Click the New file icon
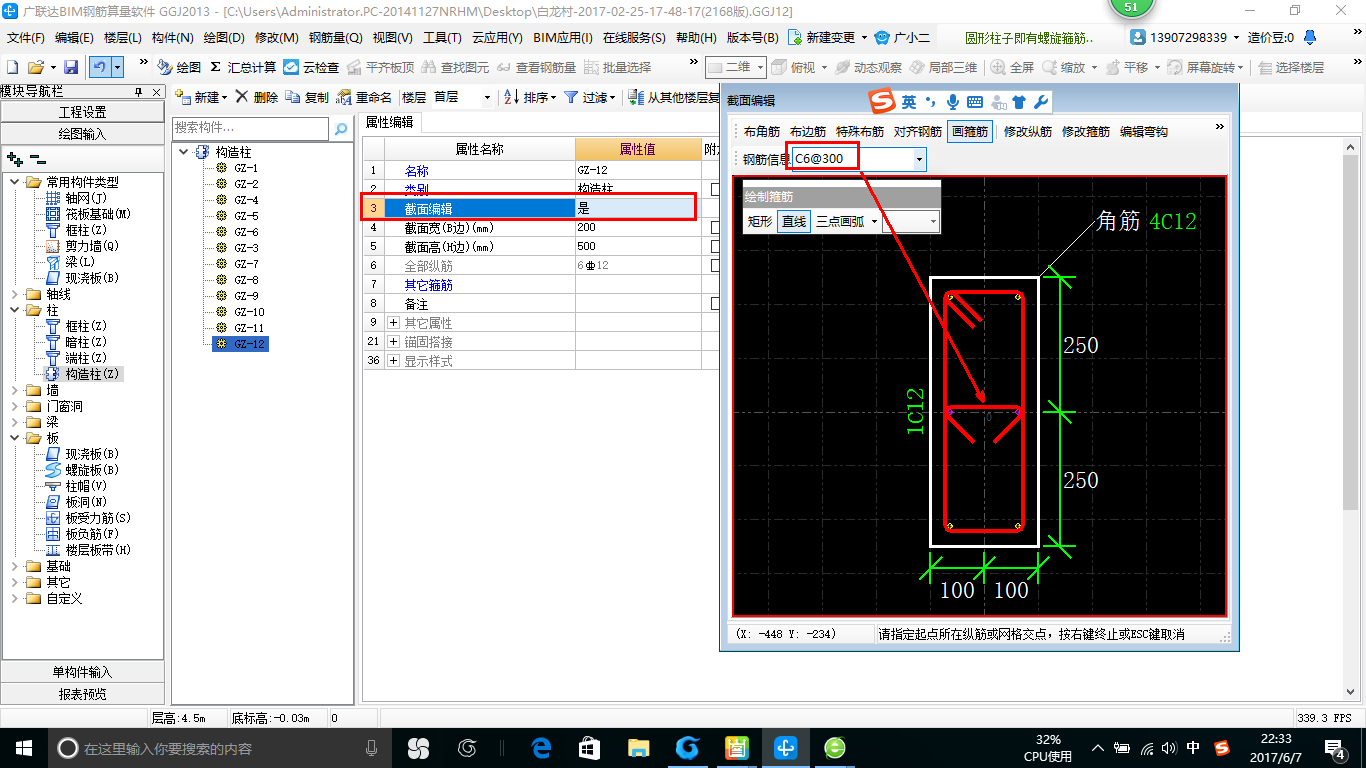The image size is (1366, 768). pyautogui.click(x=12, y=67)
